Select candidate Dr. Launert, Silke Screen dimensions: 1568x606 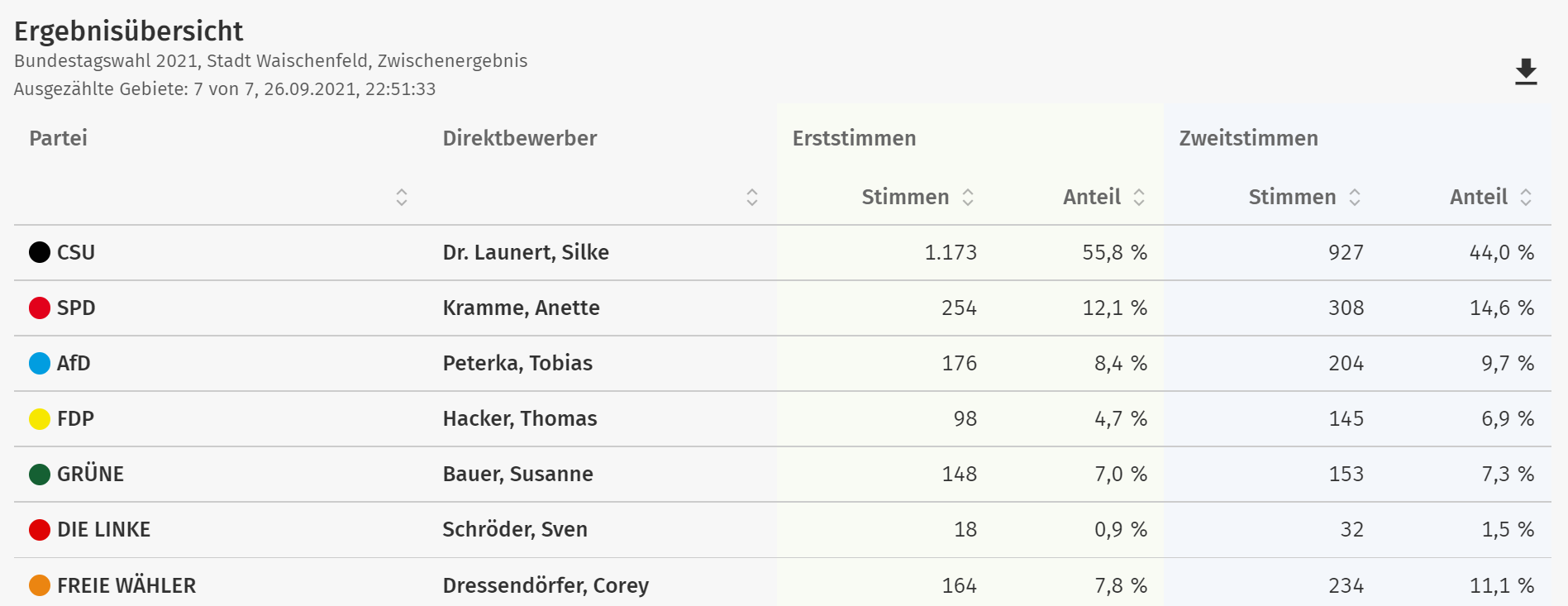526,252
